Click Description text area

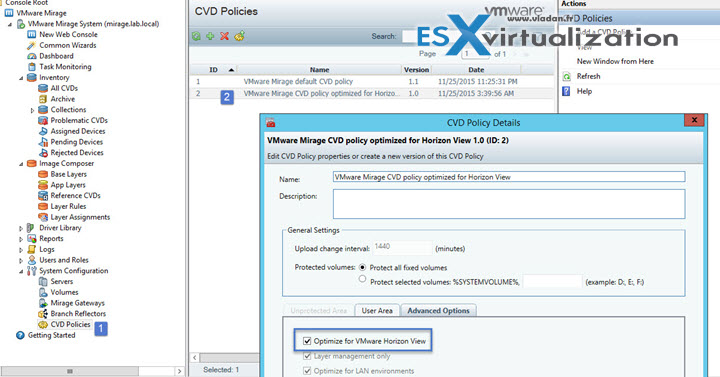[509, 204]
